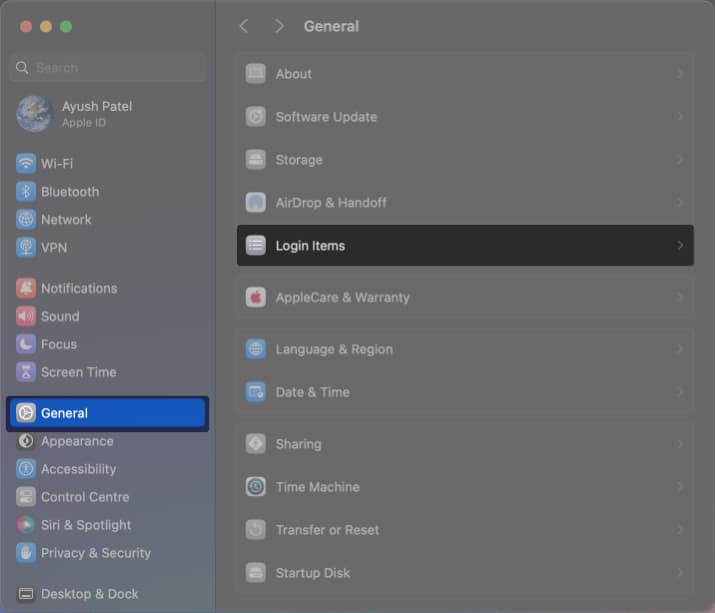Click the Bluetooth label text
715x613 pixels.
coord(70,192)
